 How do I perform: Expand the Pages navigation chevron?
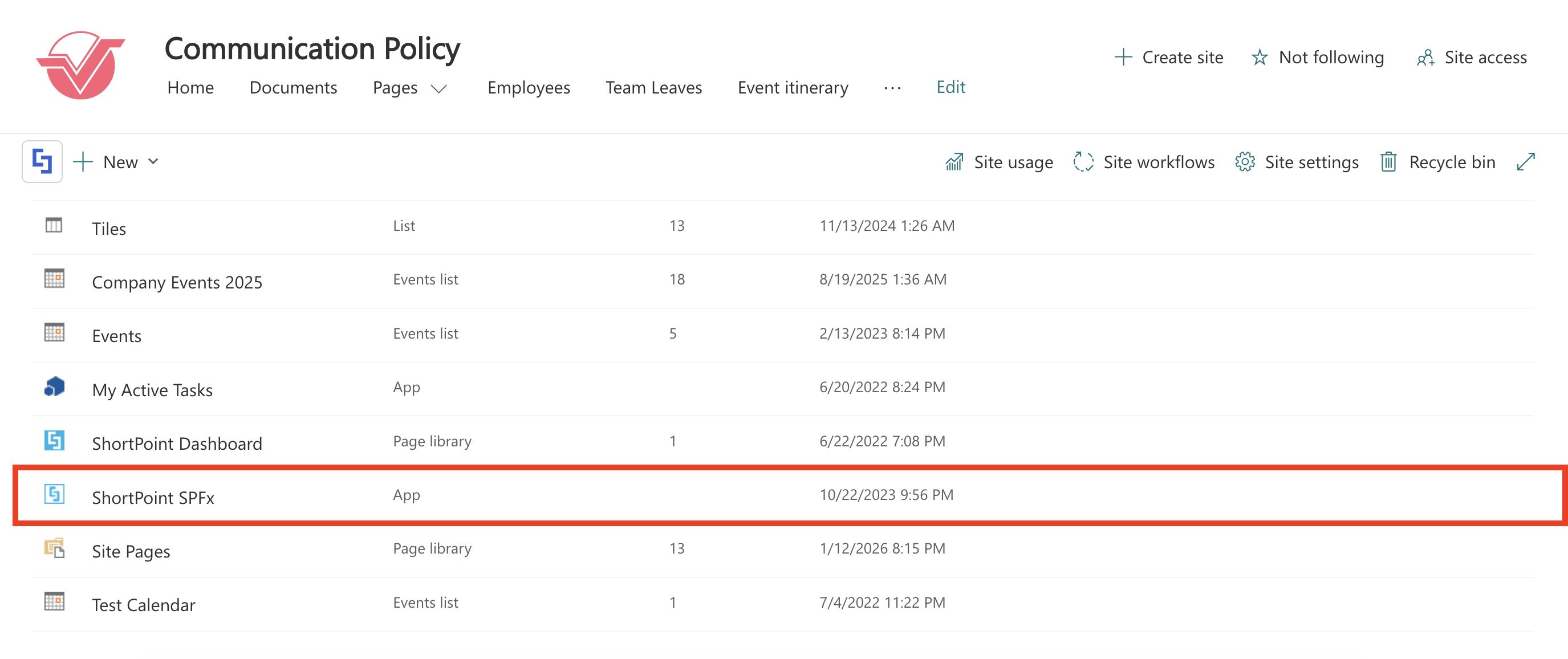click(439, 89)
